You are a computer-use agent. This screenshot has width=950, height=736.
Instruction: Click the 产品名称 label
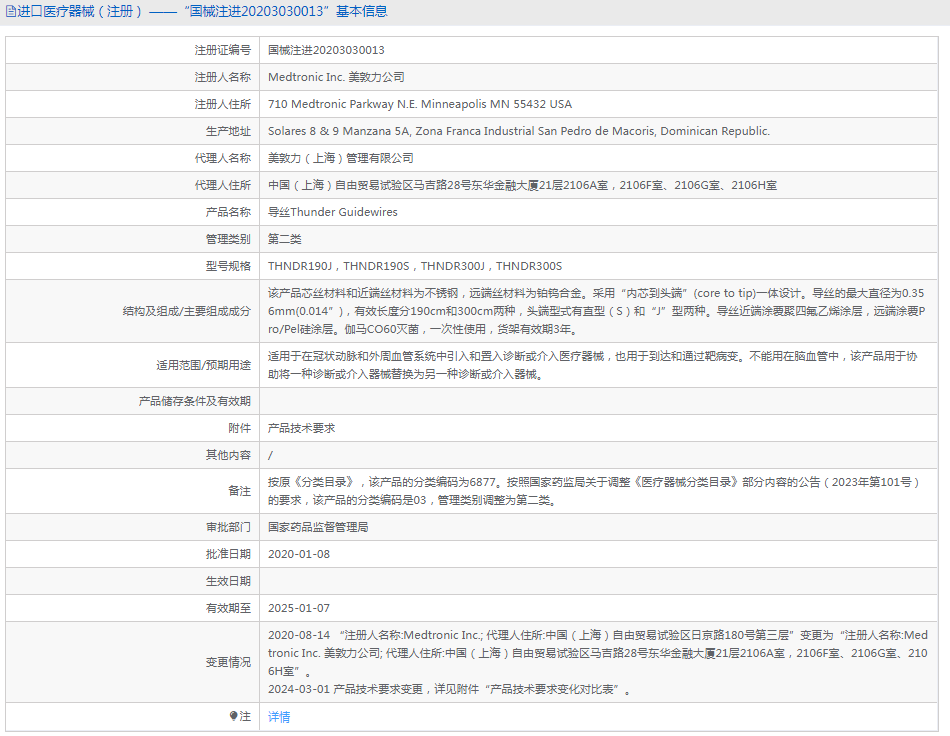click(x=228, y=212)
